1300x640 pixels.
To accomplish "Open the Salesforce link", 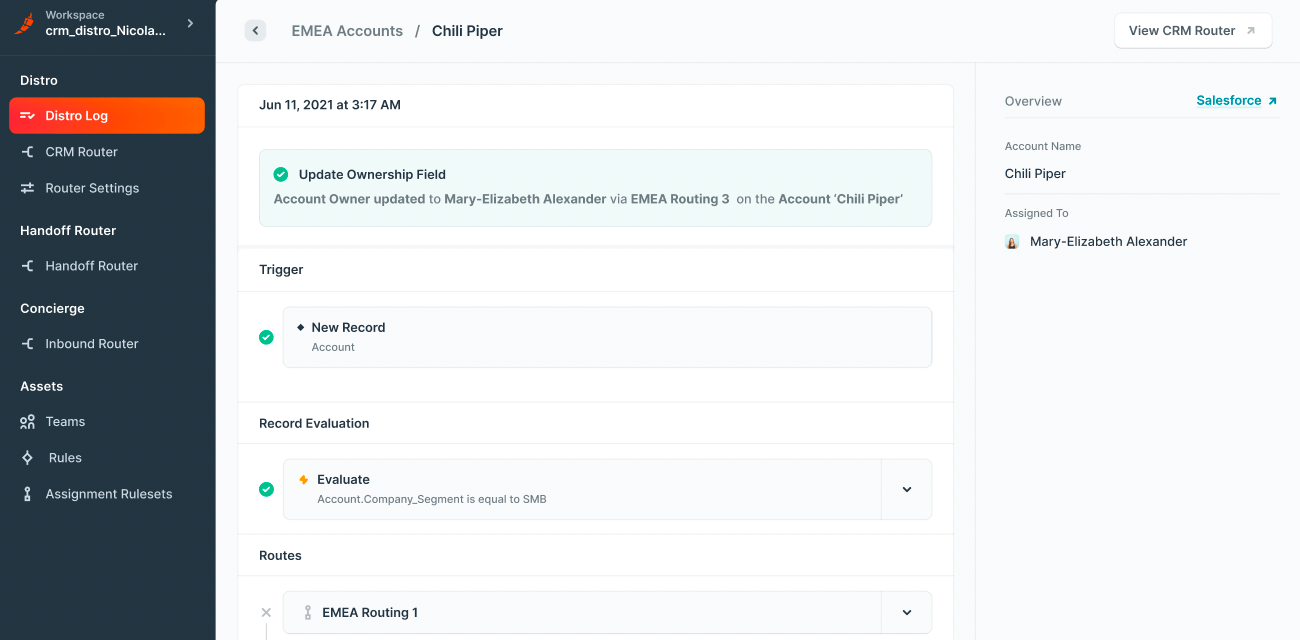I will [1236, 101].
